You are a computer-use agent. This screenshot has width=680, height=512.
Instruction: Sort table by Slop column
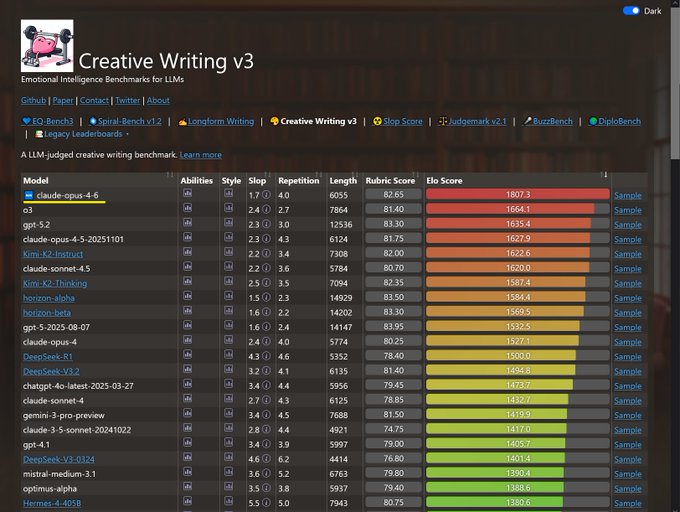[x=260, y=180]
